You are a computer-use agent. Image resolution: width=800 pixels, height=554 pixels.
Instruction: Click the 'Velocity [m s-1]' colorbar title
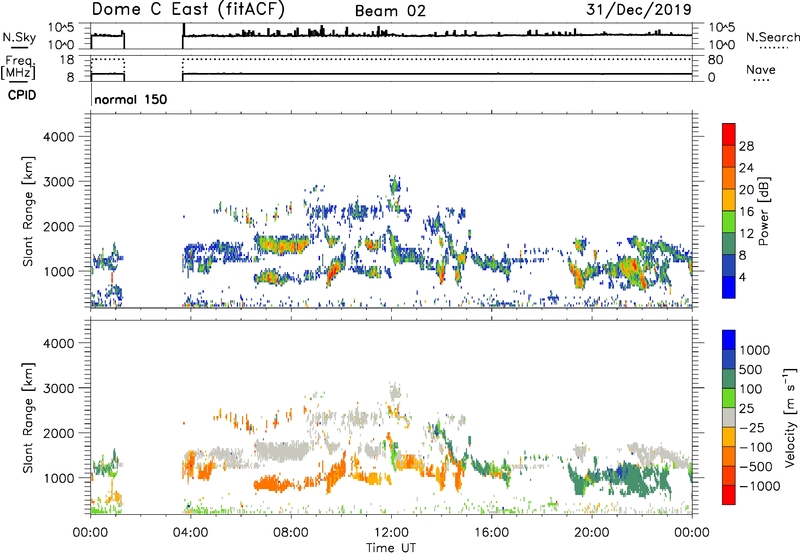coord(790,417)
